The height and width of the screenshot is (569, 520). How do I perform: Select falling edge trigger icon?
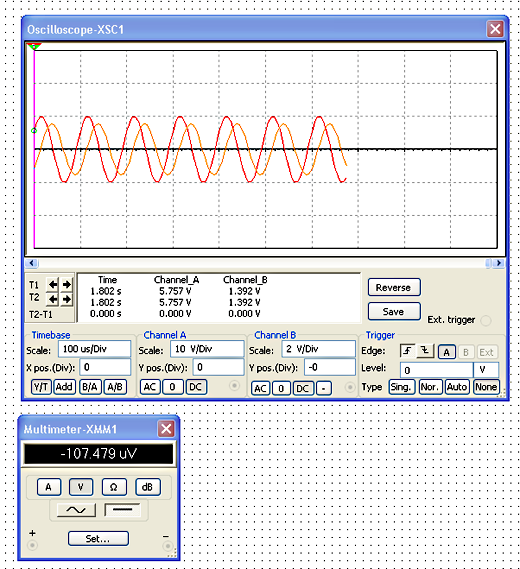pyautogui.click(x=425, y=351)
